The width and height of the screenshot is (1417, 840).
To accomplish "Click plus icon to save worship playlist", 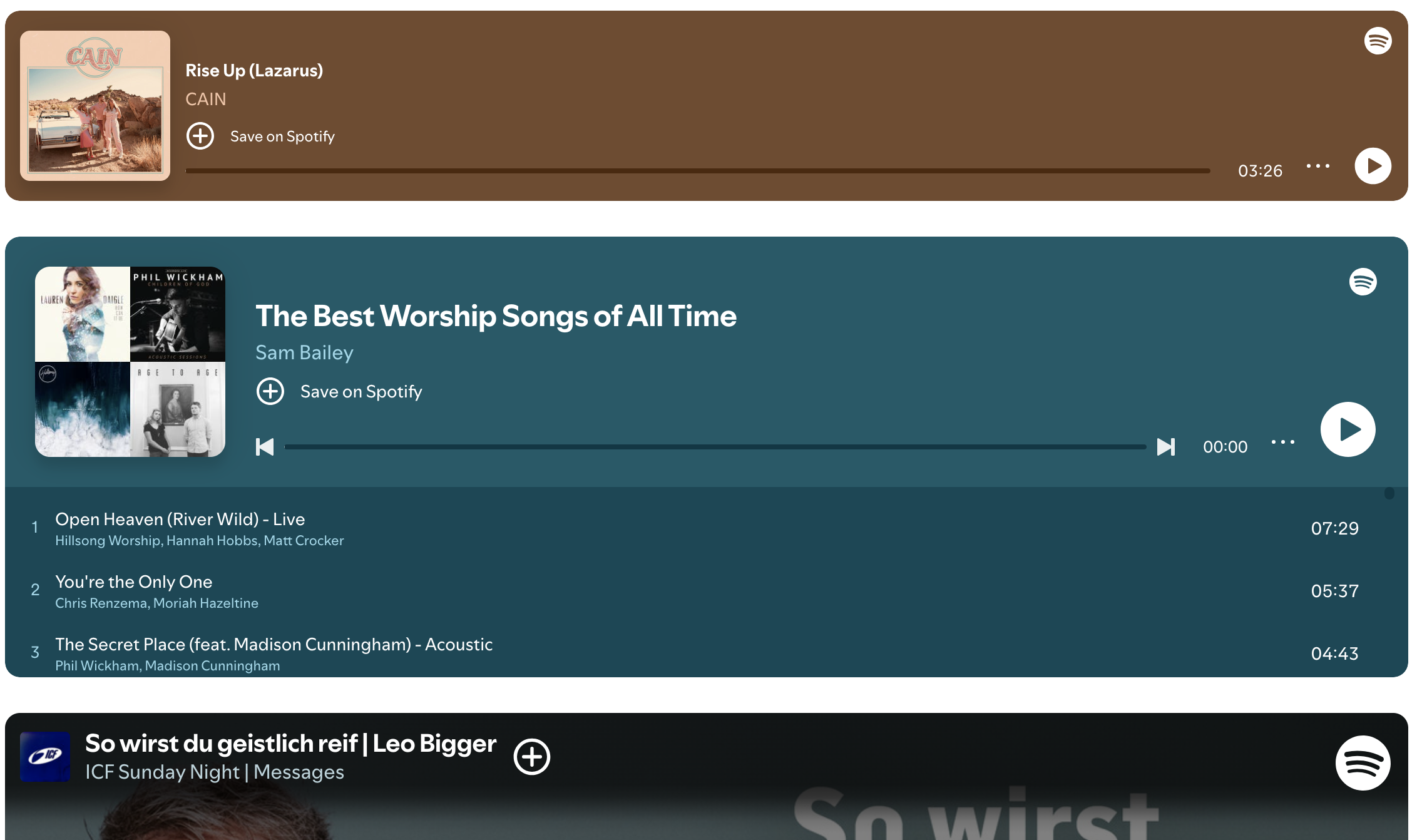I will [x=270, y=391].
